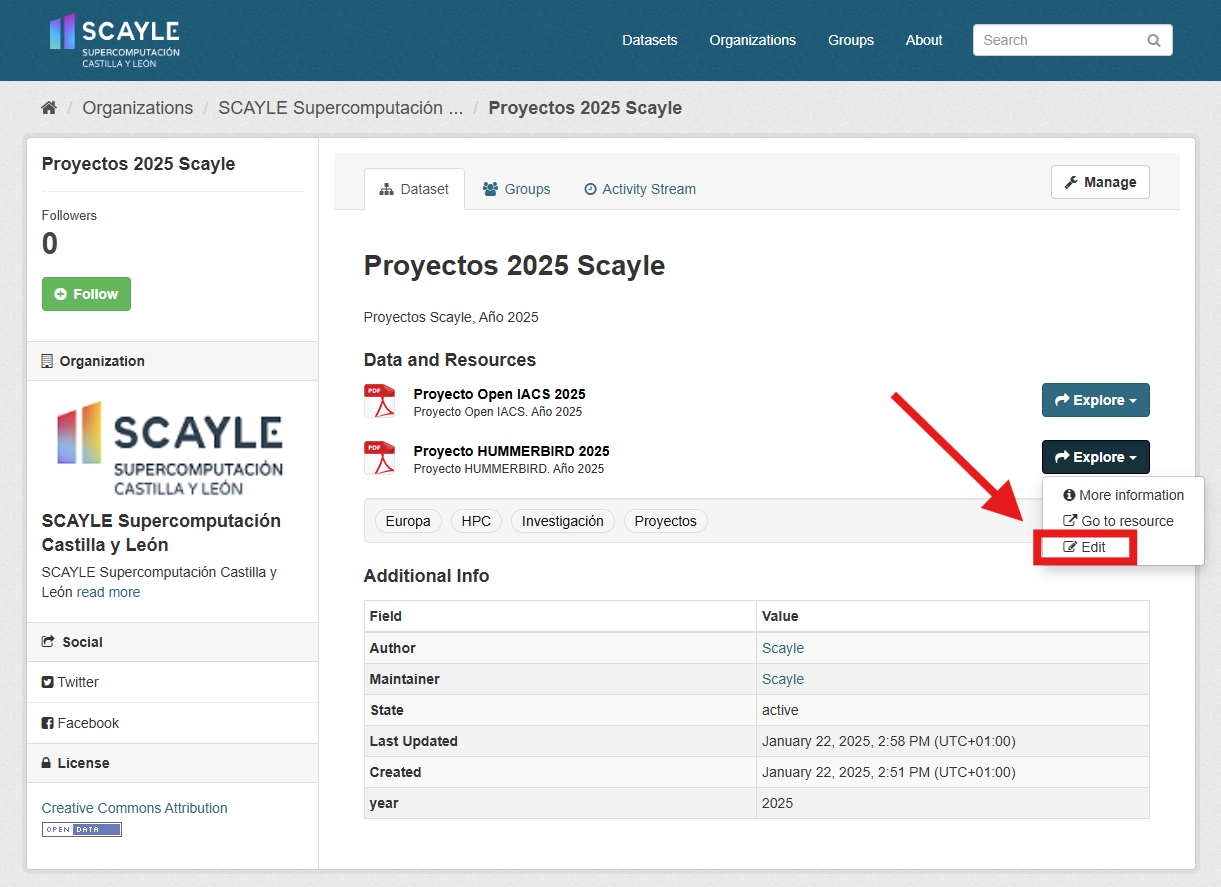Follow the dataset with the green Follow button

coord(86,294)
